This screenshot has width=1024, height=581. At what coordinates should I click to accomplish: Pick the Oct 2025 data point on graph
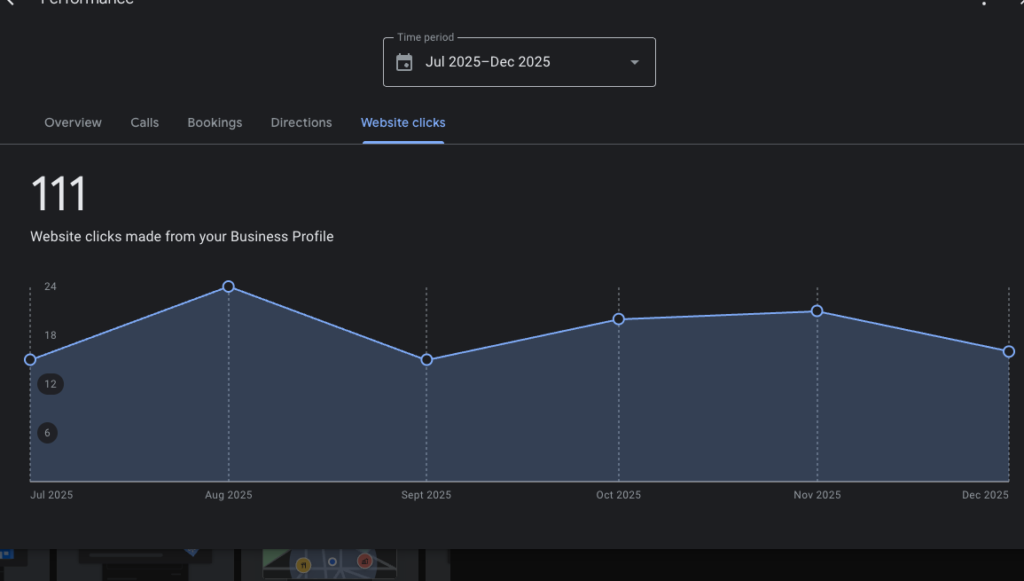click(x=618, y=319)
